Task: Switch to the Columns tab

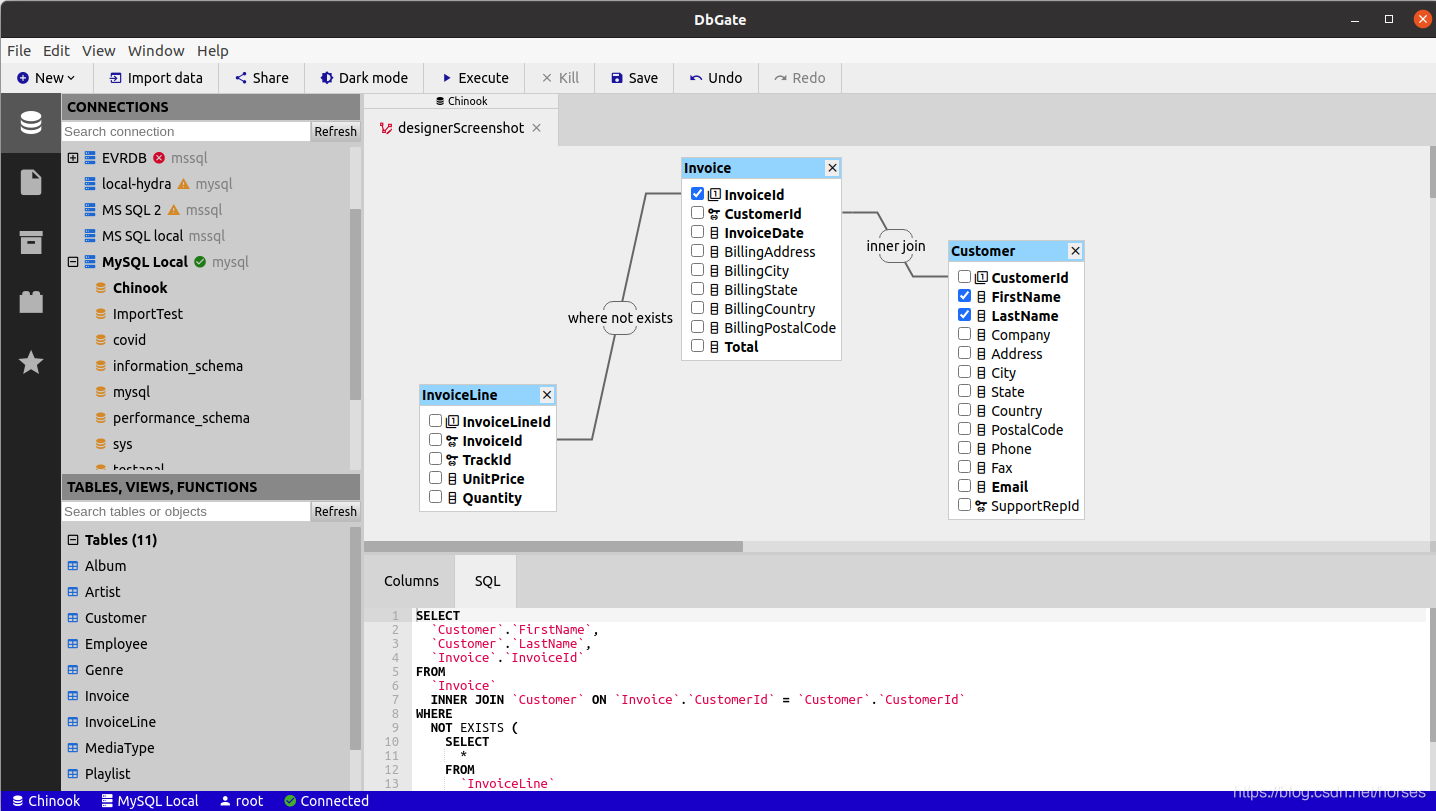Action: tap(412, 581)
